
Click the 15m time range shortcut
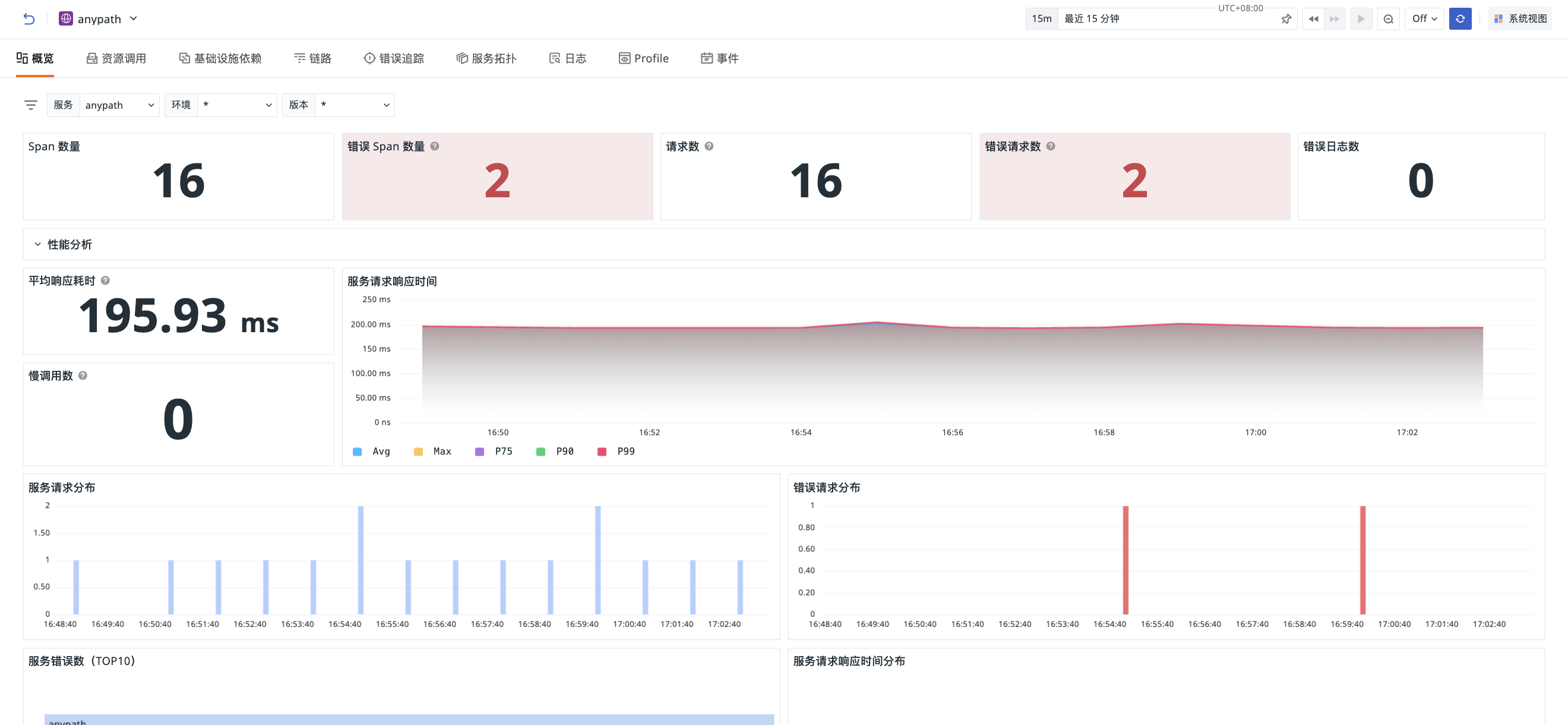coord(1041,19)
